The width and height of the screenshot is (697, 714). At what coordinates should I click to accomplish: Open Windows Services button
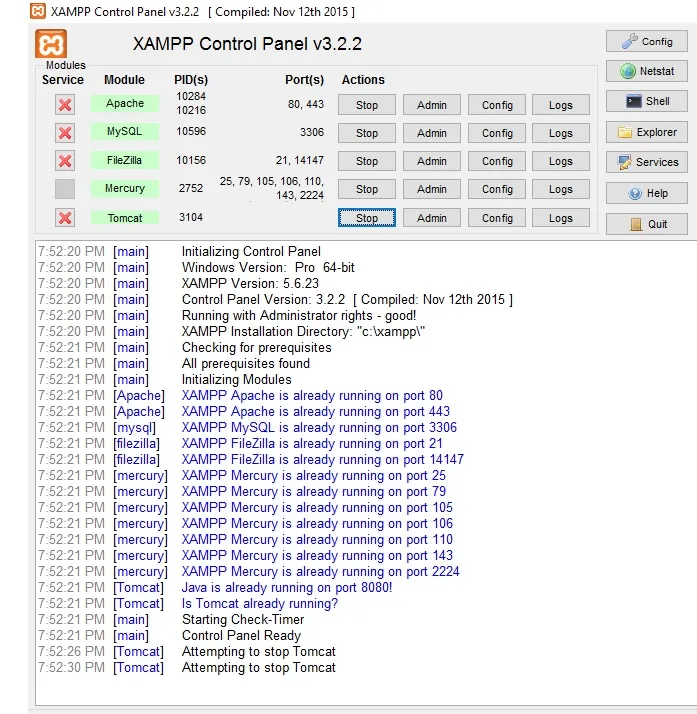point(646,162)
